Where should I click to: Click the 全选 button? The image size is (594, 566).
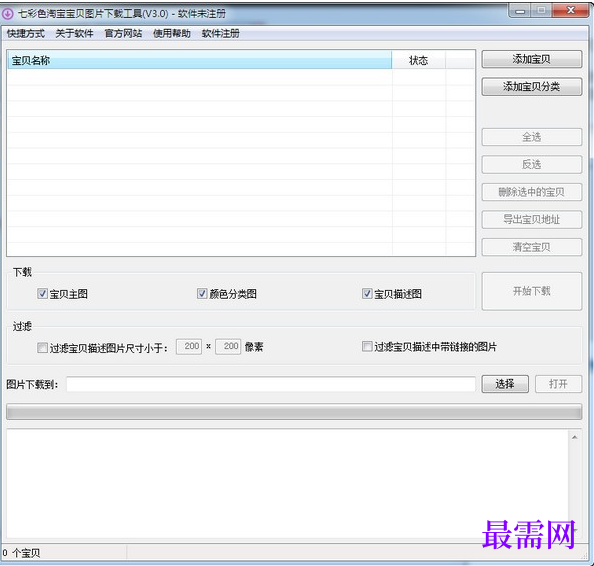(x=531, y=137)
